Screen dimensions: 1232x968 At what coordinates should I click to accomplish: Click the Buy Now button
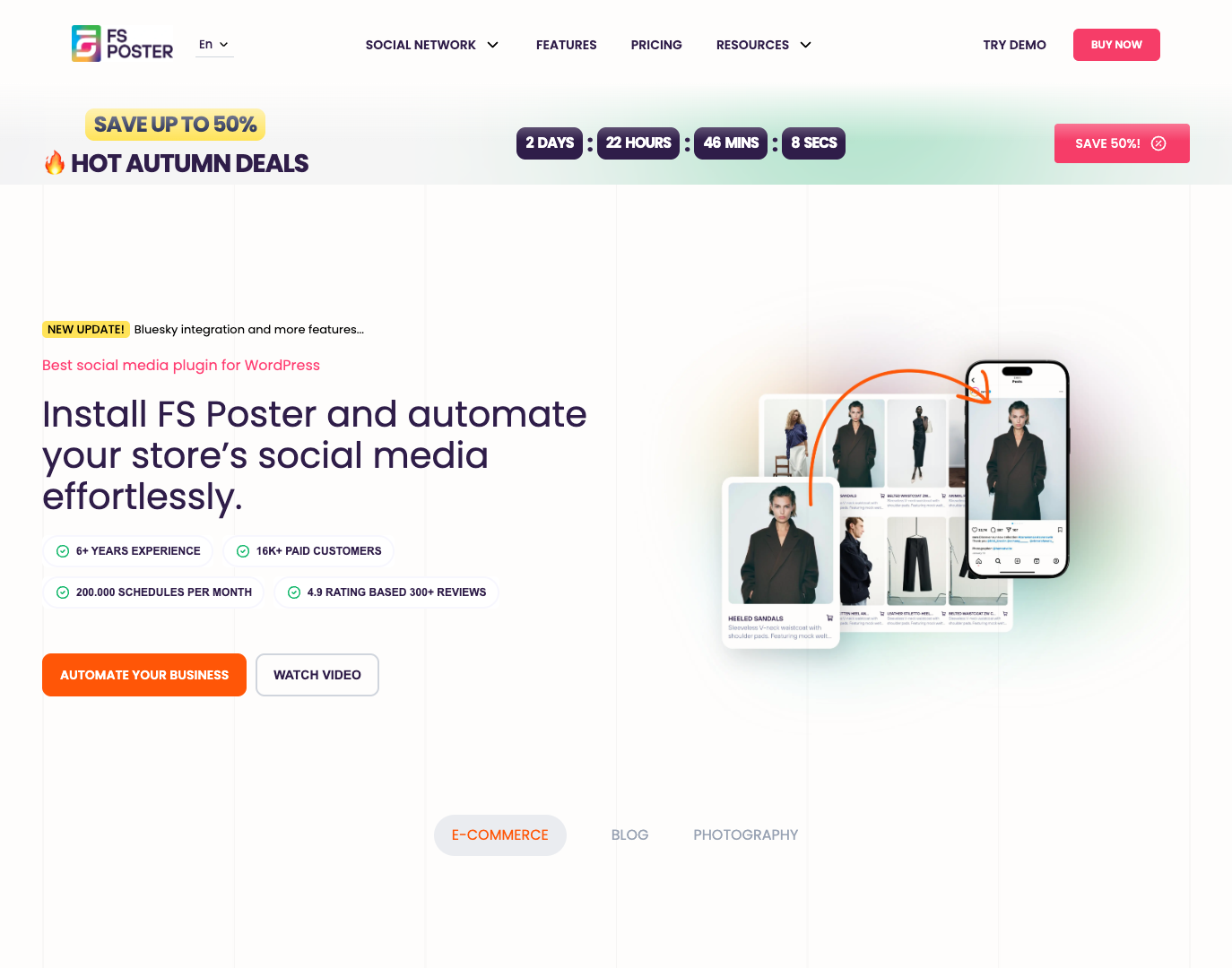click(1116, 45)
